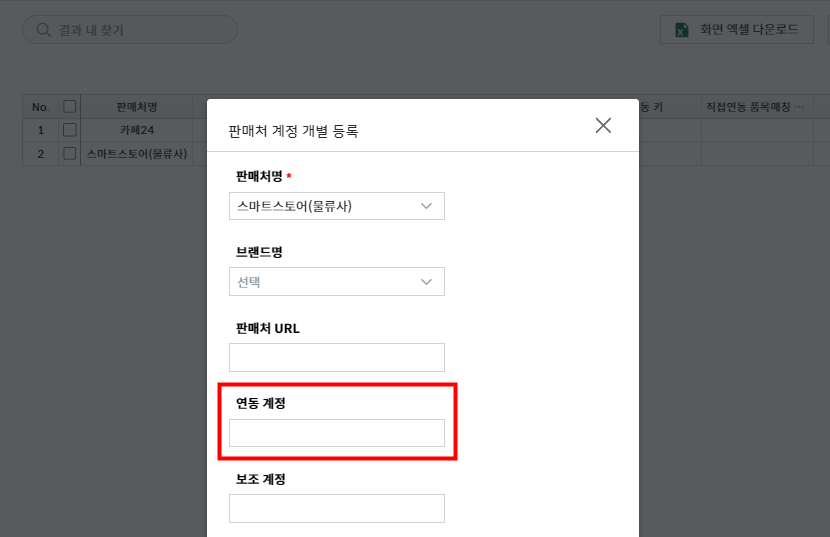Expand the 브랜드명 선택 dropdown

point(336,282)
